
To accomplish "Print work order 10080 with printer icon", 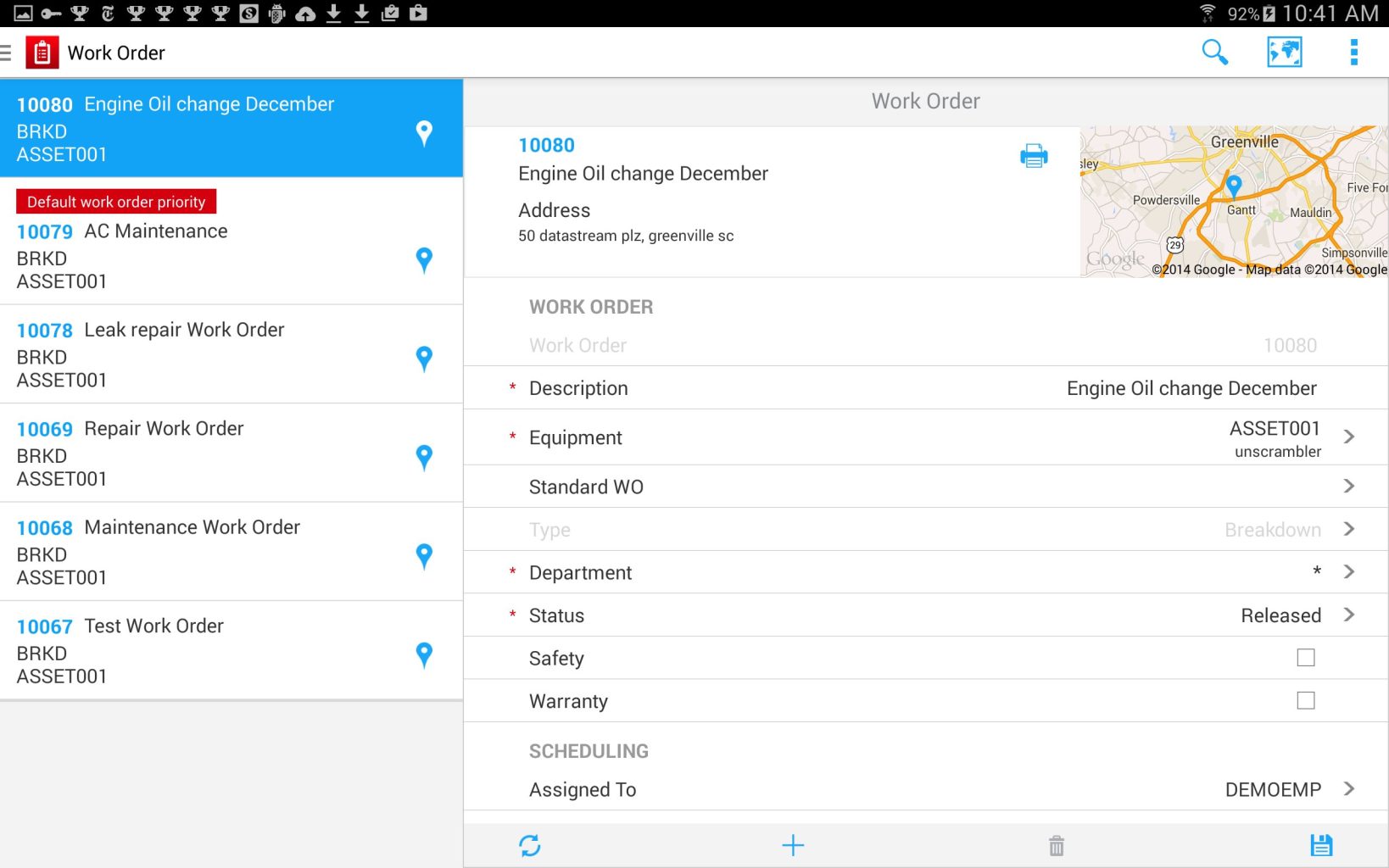I will click(x=1034, y=156).
